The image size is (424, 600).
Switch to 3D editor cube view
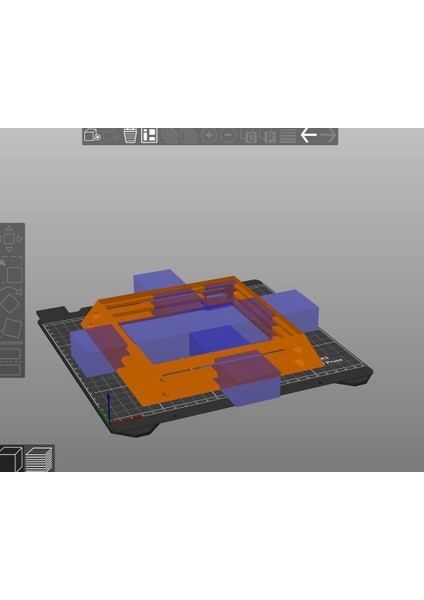(x=11, y=458)
